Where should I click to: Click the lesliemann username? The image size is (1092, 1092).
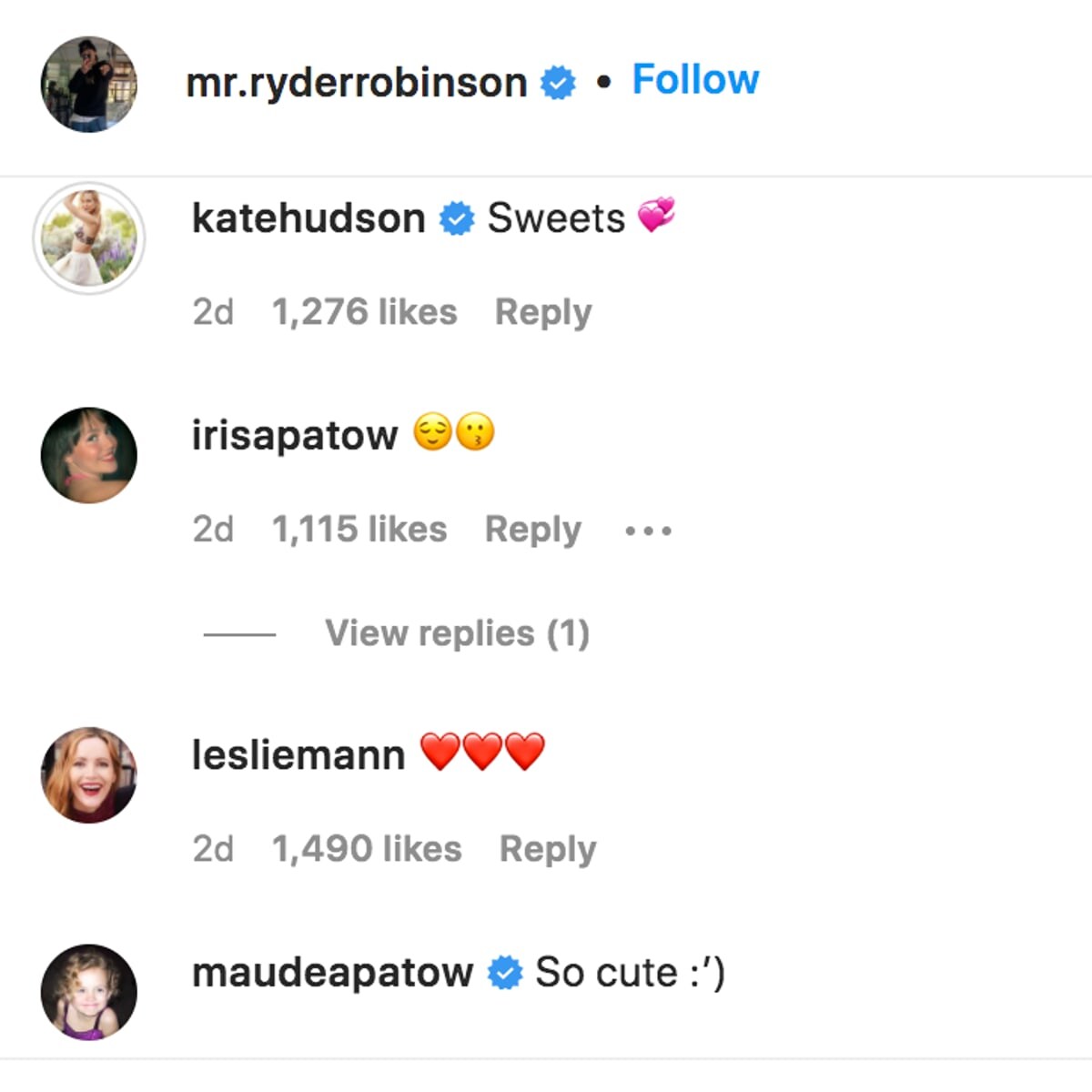[298, 755]
